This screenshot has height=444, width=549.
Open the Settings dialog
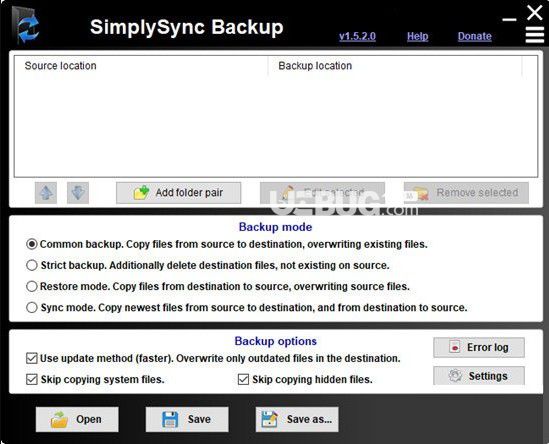point(479,376)
